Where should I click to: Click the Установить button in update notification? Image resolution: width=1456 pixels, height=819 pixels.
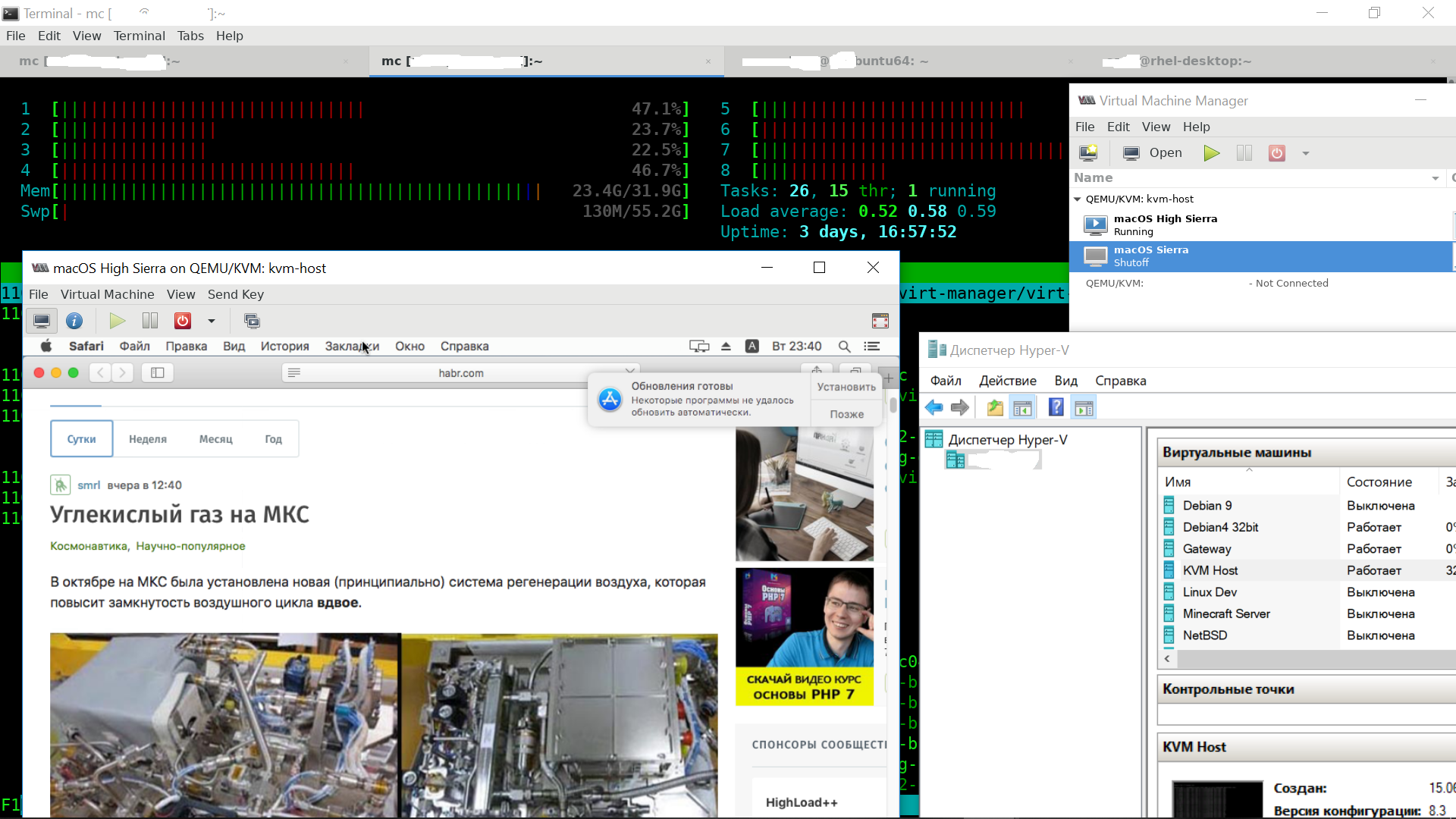tap(846, 387)
